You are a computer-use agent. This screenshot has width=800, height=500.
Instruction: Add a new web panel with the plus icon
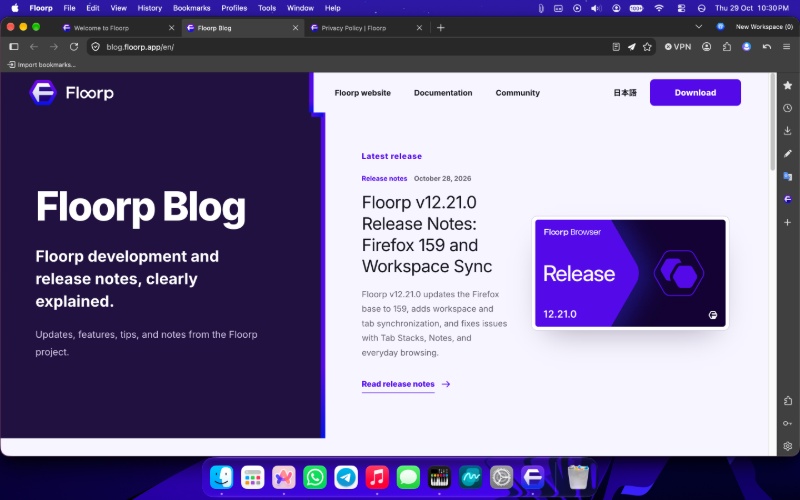(x=788, y=222)
